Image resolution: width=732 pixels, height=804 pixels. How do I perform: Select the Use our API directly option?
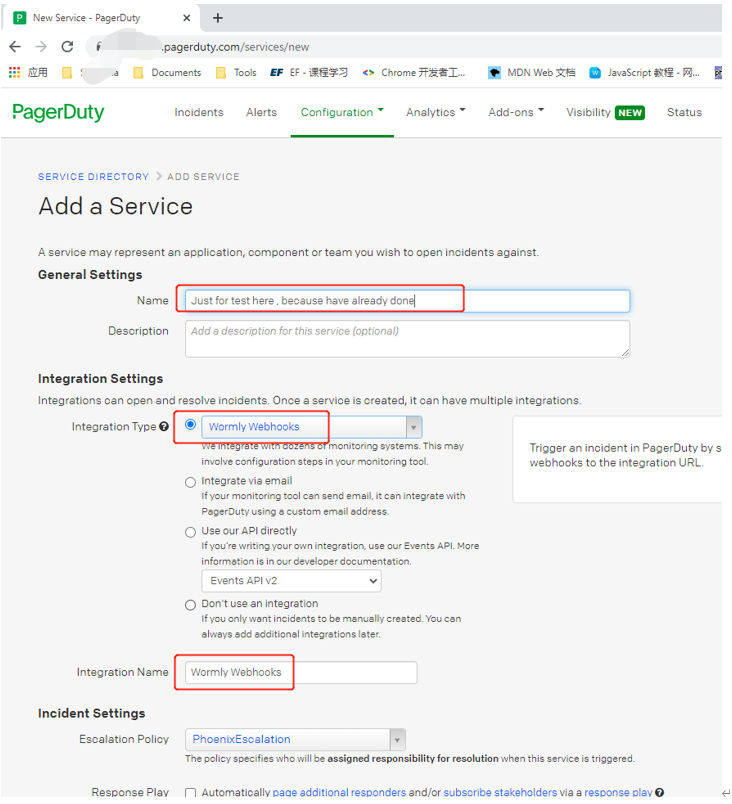(x=190, y=532)
